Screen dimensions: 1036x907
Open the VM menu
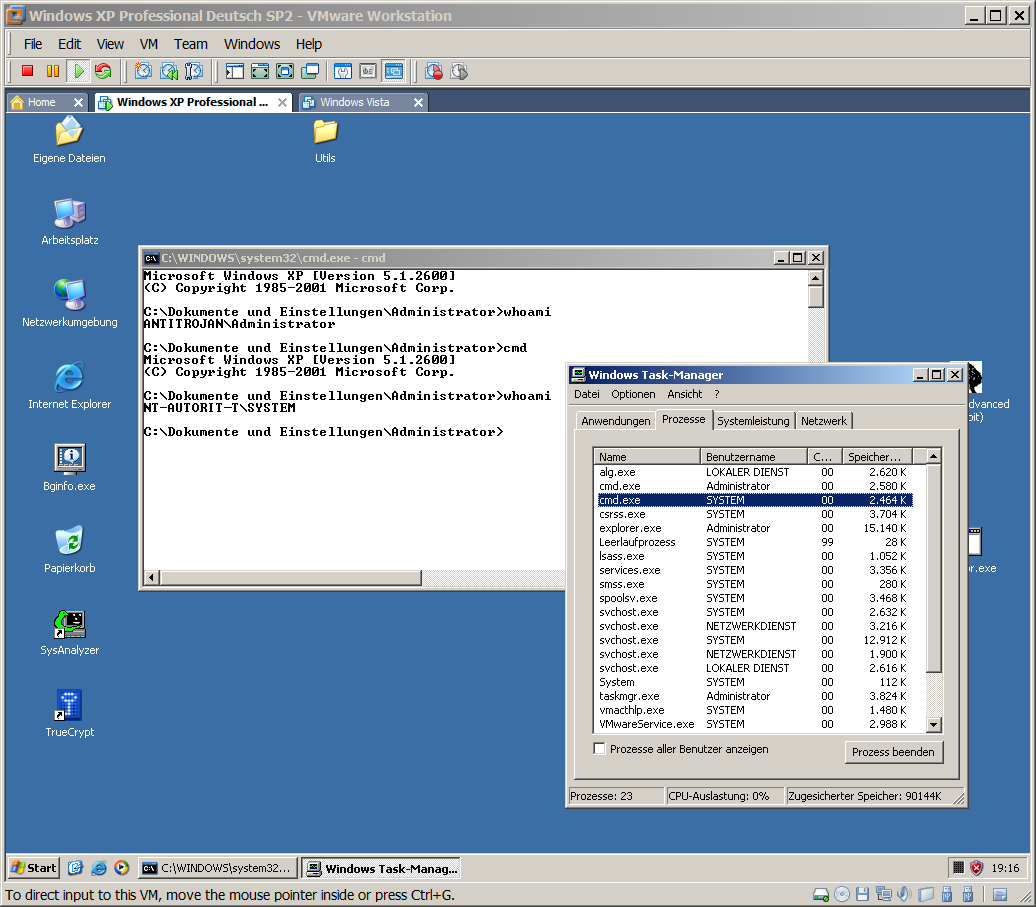[148, 44]
